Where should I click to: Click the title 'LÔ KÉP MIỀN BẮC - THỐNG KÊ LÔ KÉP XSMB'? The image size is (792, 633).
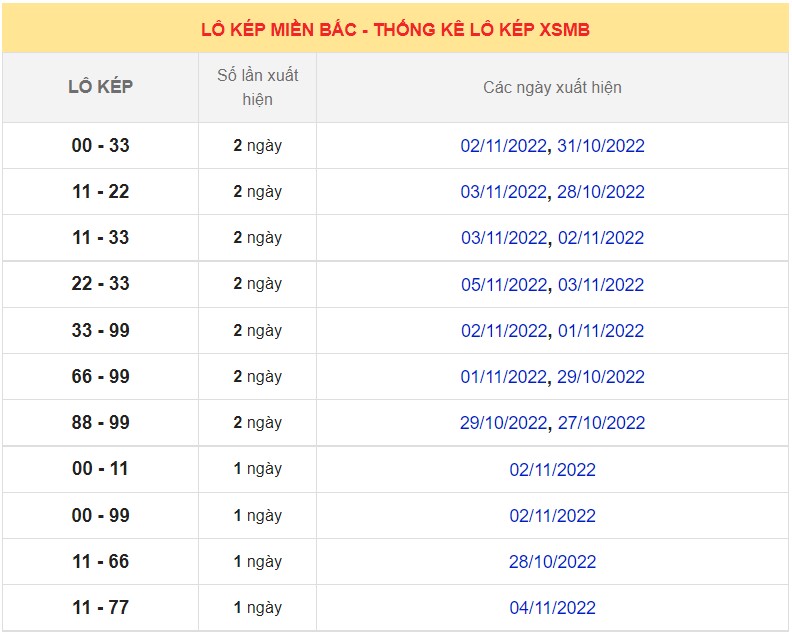(395, 30)
